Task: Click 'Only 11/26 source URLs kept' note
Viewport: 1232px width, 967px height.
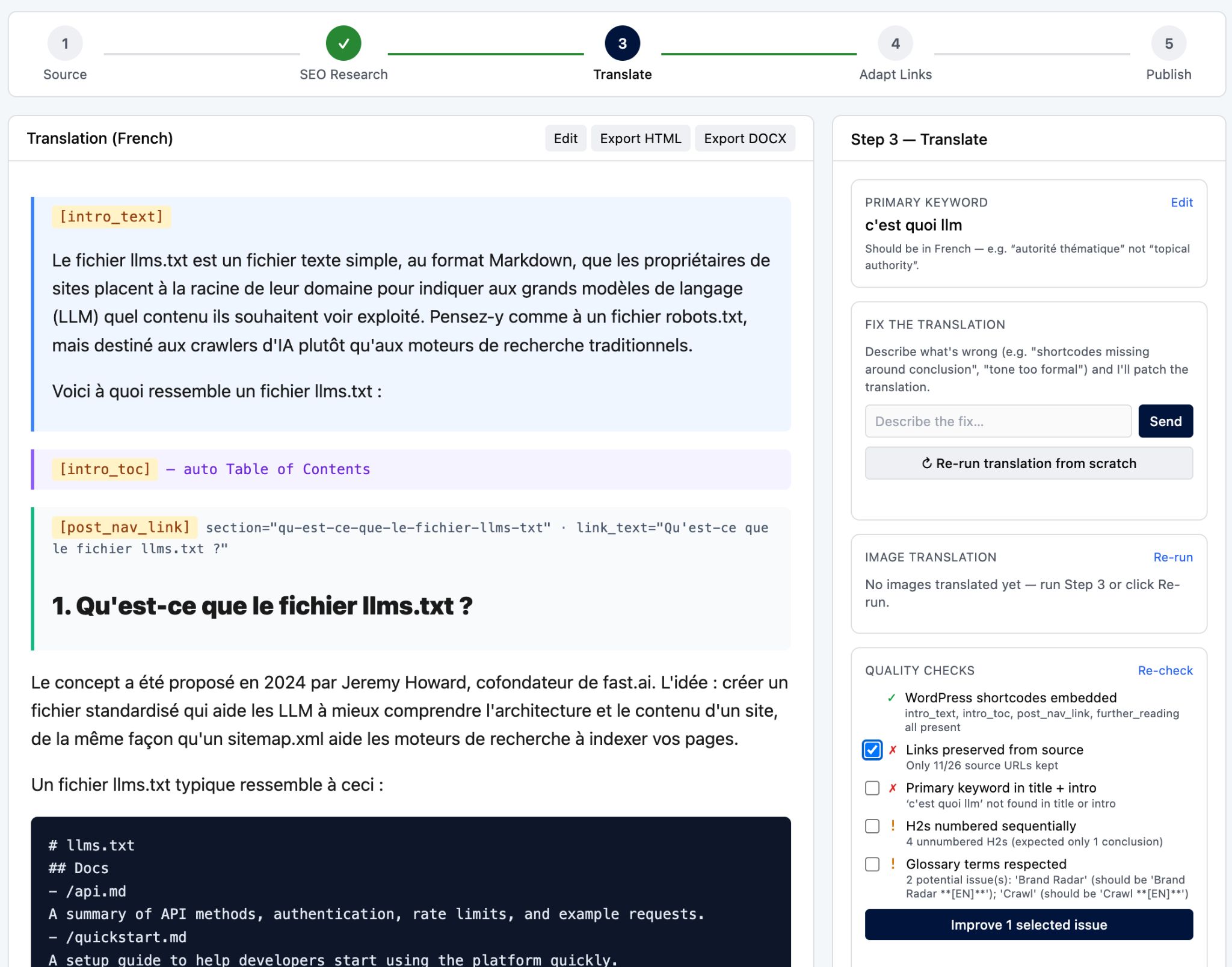Action: pos(982,765)
